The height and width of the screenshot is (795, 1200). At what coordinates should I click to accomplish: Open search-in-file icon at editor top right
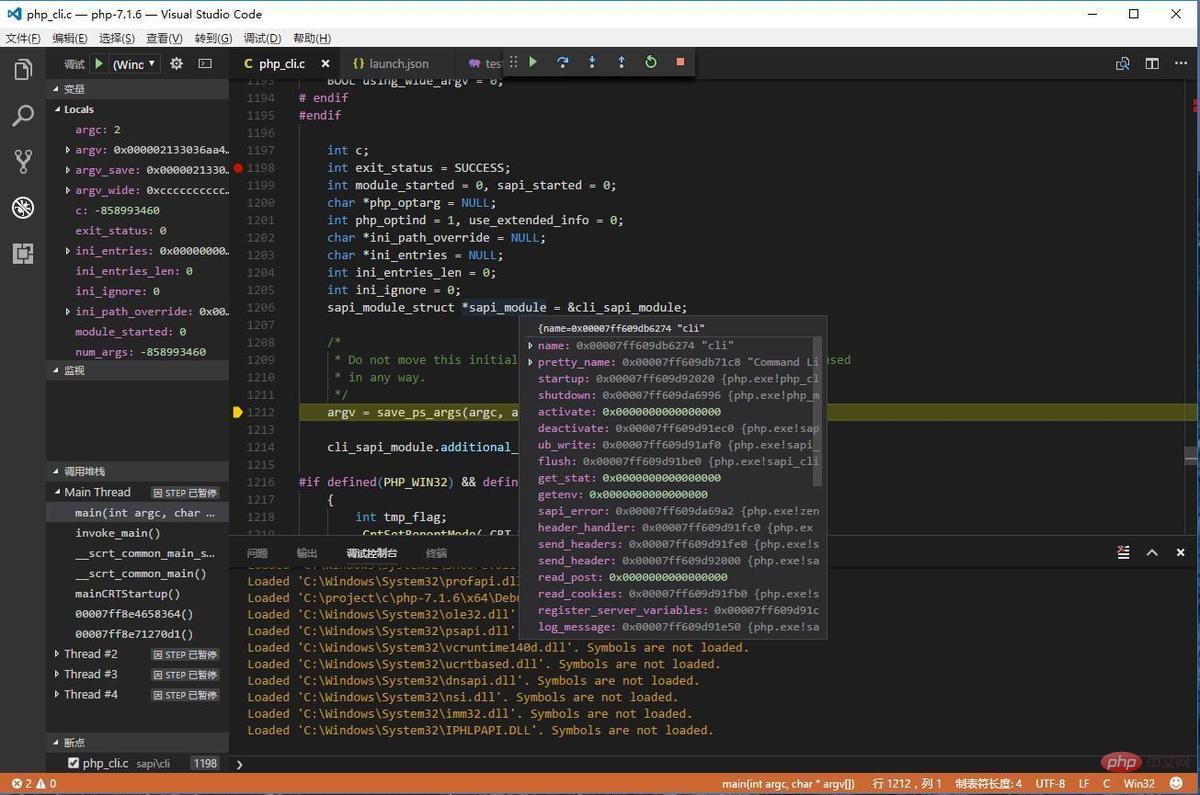[x=1123, y=63]
